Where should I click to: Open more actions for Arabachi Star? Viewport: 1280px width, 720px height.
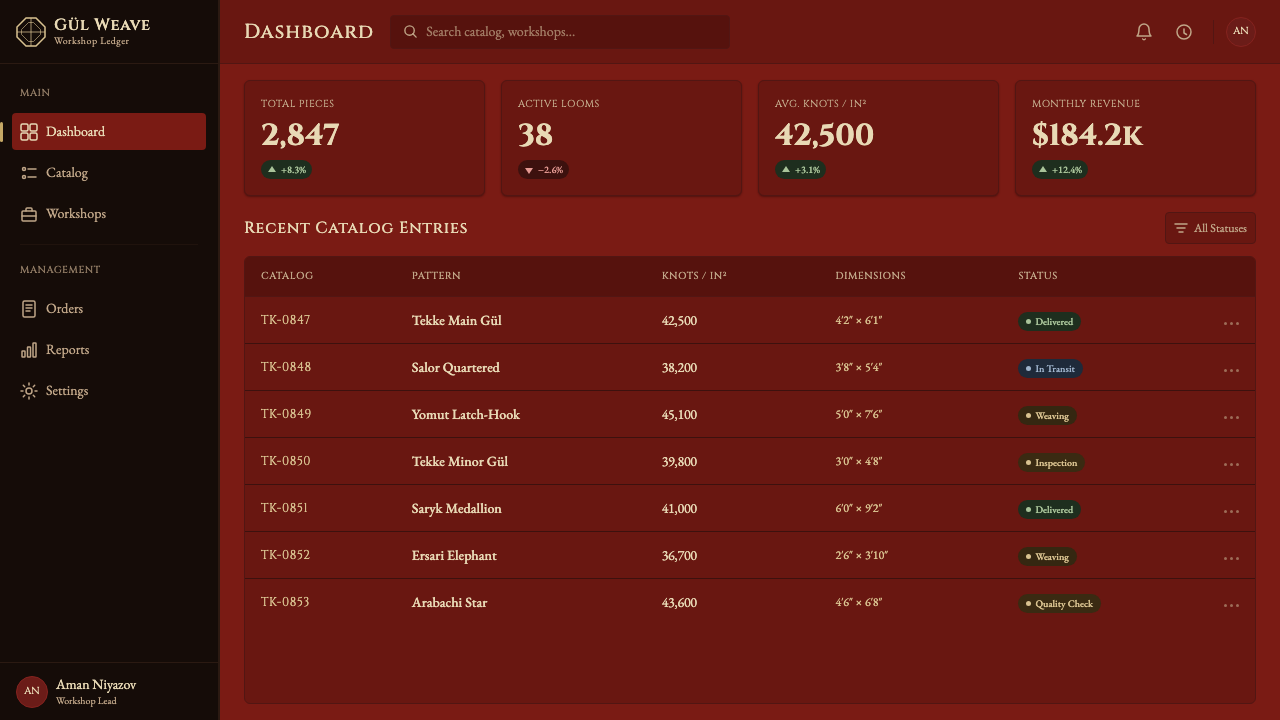[1231, 605]
